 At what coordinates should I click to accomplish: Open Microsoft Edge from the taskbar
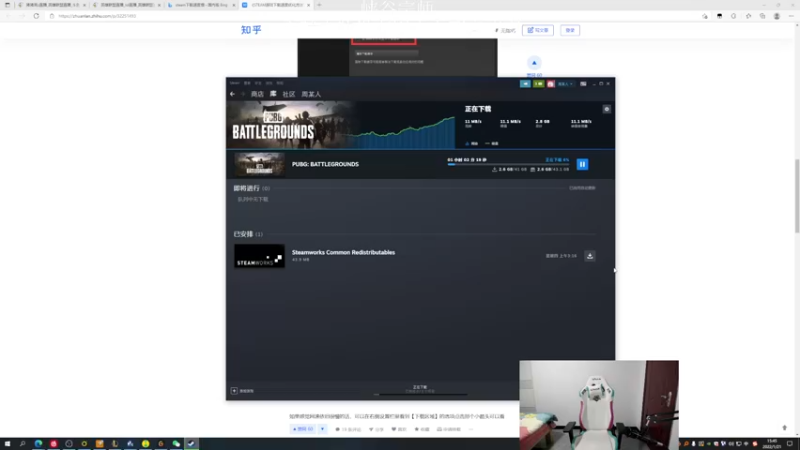click(x=38, y=444)
